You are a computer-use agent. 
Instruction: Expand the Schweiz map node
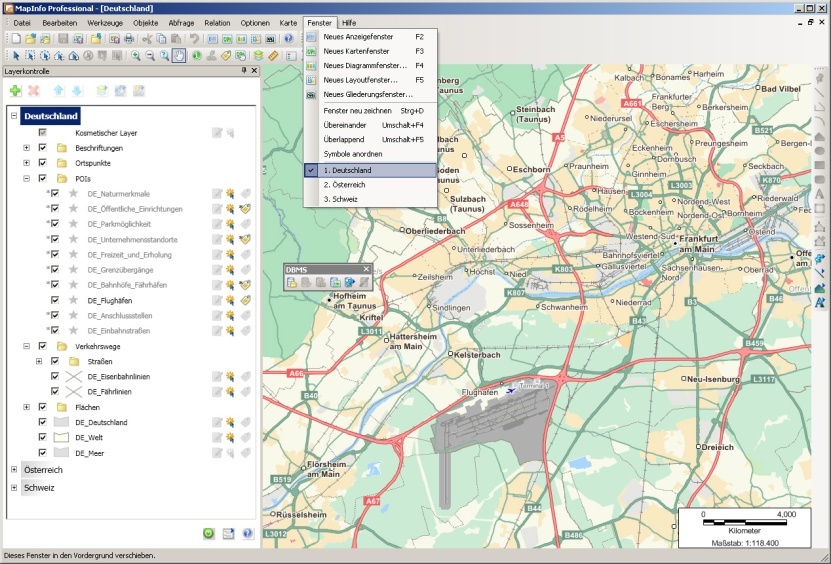pyautogui.click(x=14, y=488)
